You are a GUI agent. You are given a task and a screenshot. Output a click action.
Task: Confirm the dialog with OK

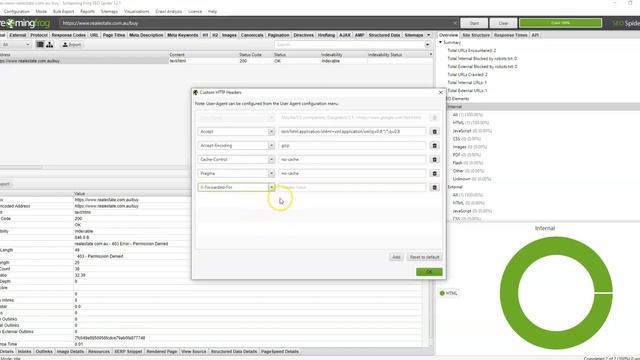coord(429,272)
